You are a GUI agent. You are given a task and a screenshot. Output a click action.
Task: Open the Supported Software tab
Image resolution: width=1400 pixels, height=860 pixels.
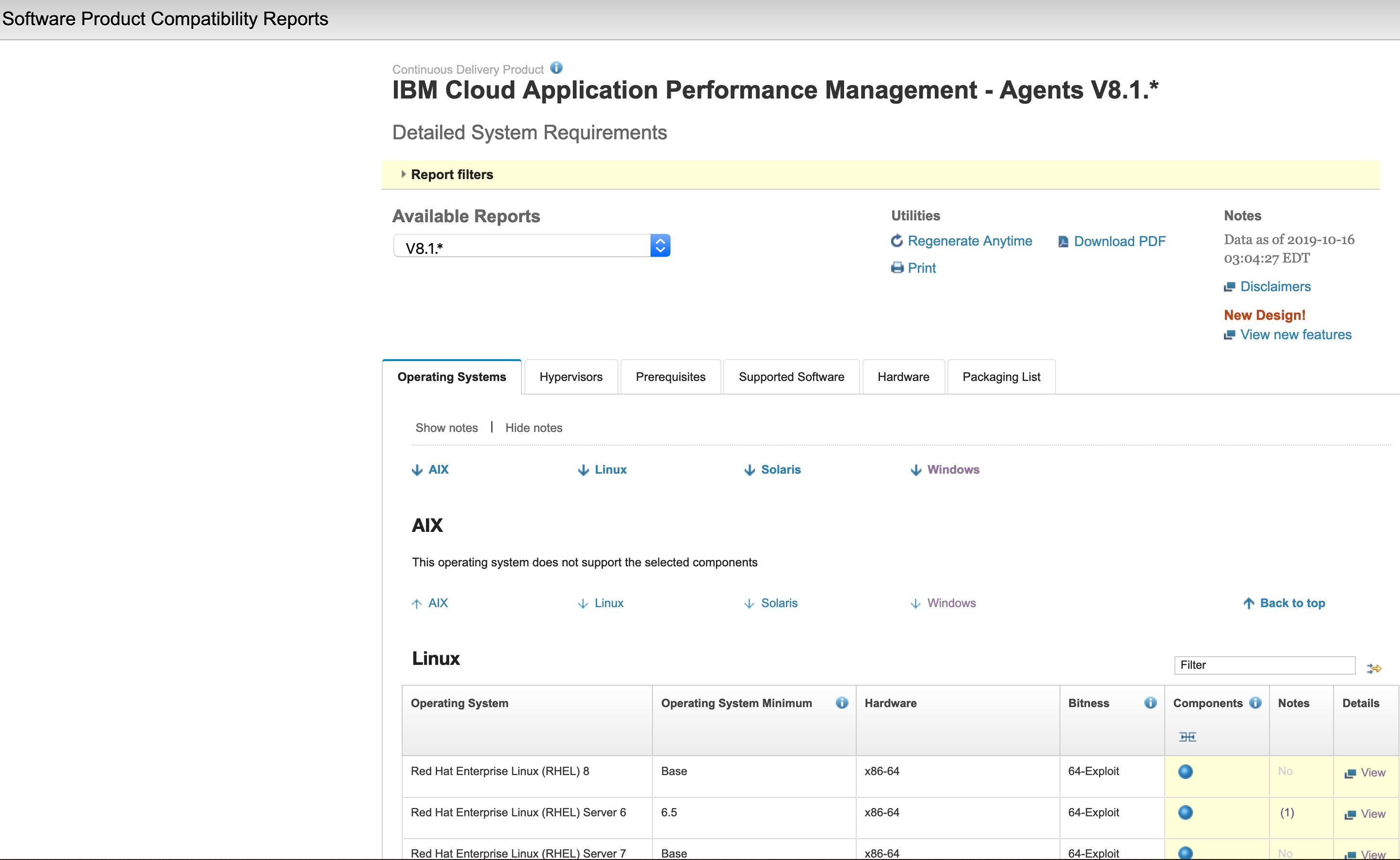(x=791, y=377)
